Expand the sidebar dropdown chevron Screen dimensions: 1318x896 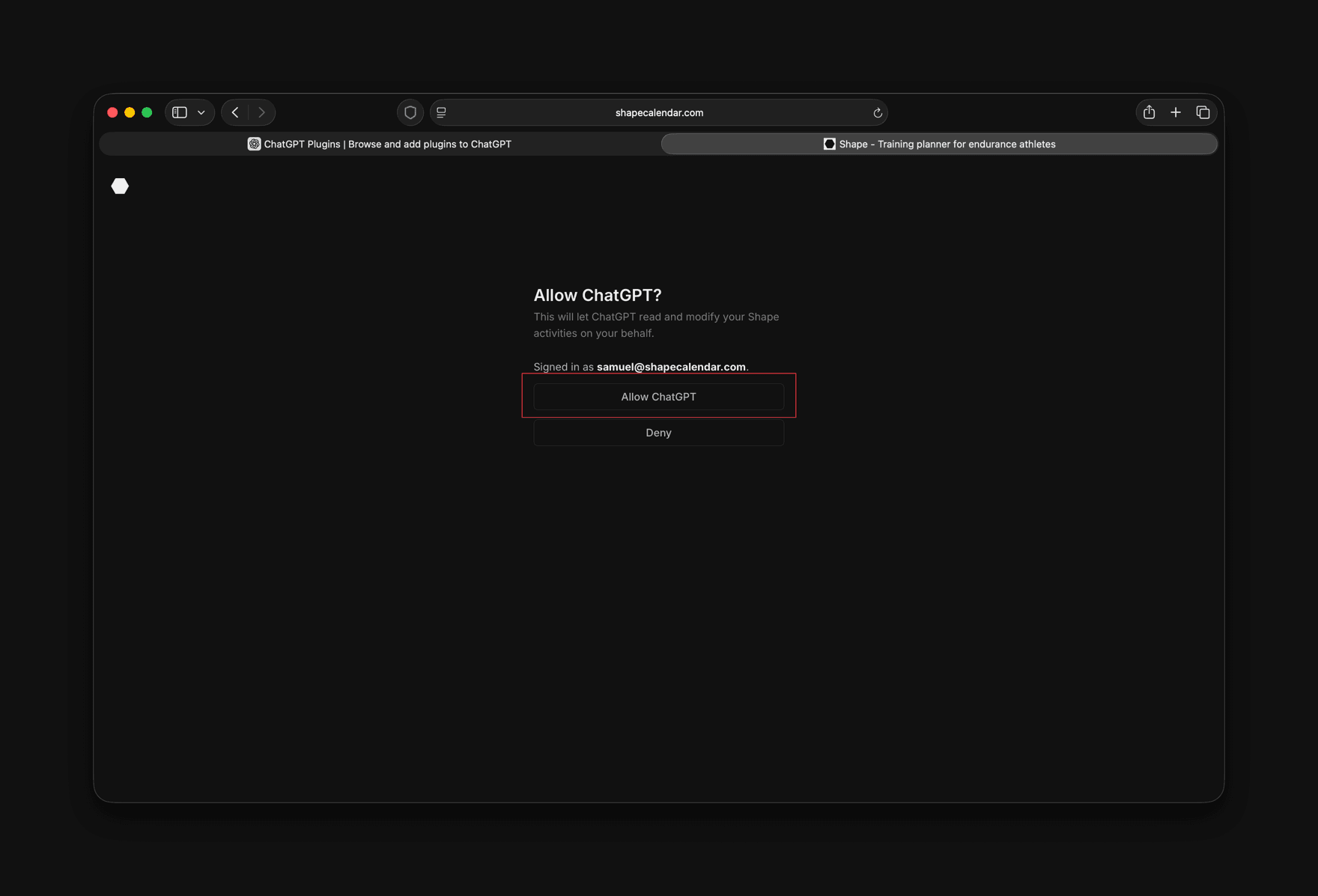pyautogui.click(x=201, y=112)
